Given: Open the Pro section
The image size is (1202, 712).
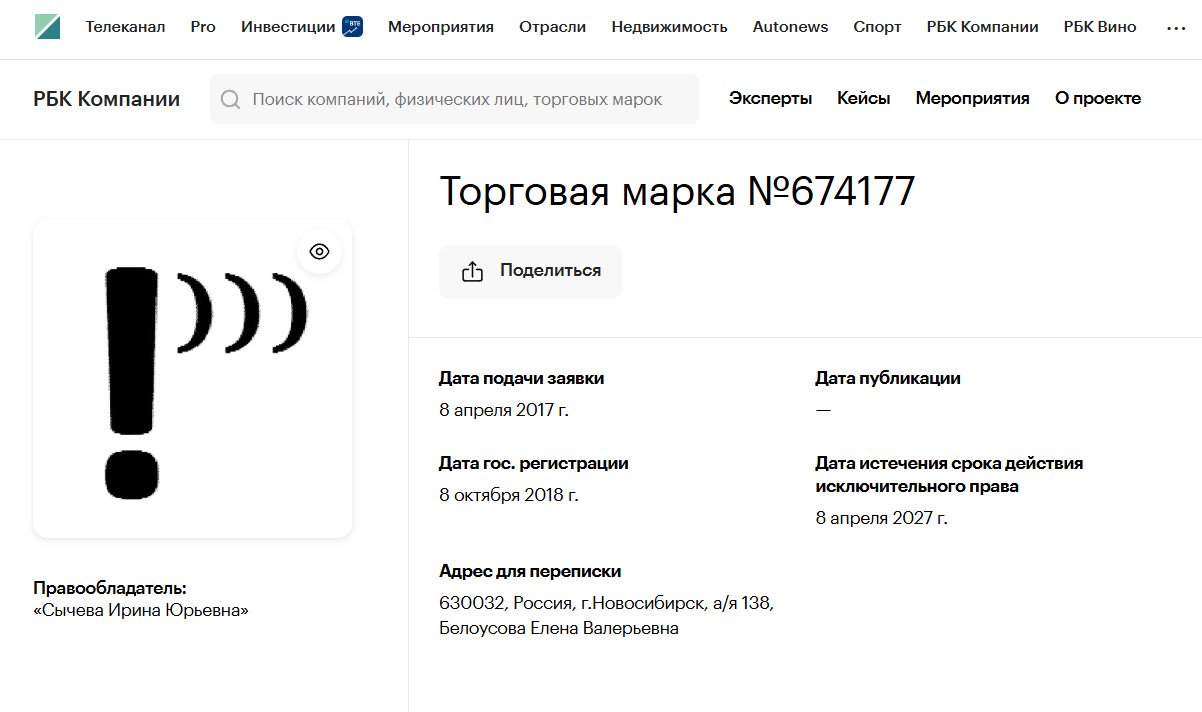Looking at the screenshot, I should pyautogui.click(x=203, y=27).
